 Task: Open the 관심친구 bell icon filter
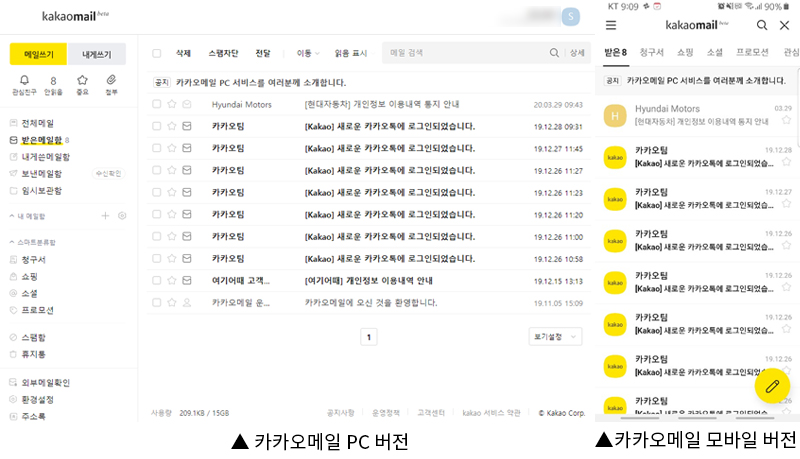coord(24,85)
